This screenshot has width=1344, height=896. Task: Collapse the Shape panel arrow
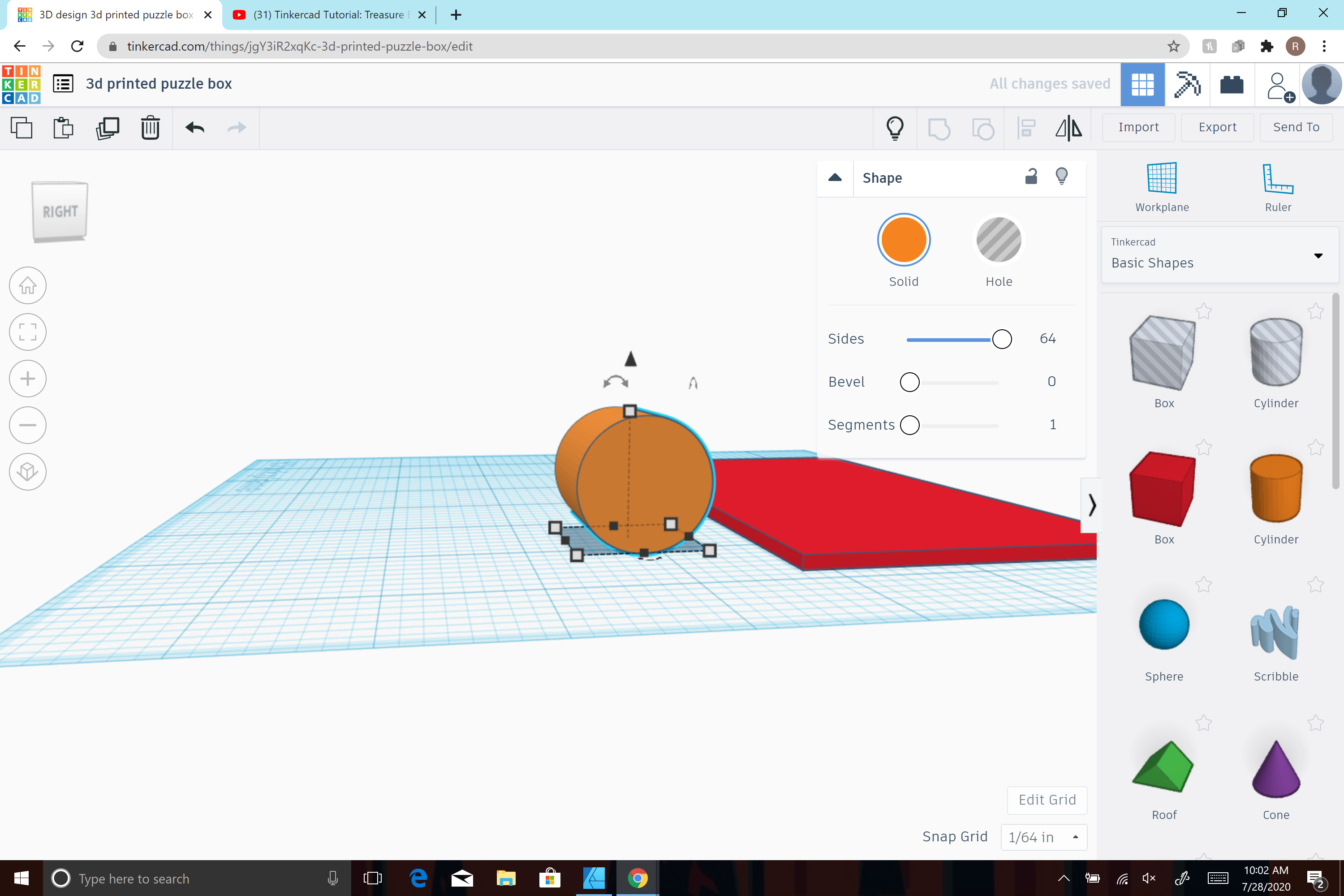pos(835,178)
